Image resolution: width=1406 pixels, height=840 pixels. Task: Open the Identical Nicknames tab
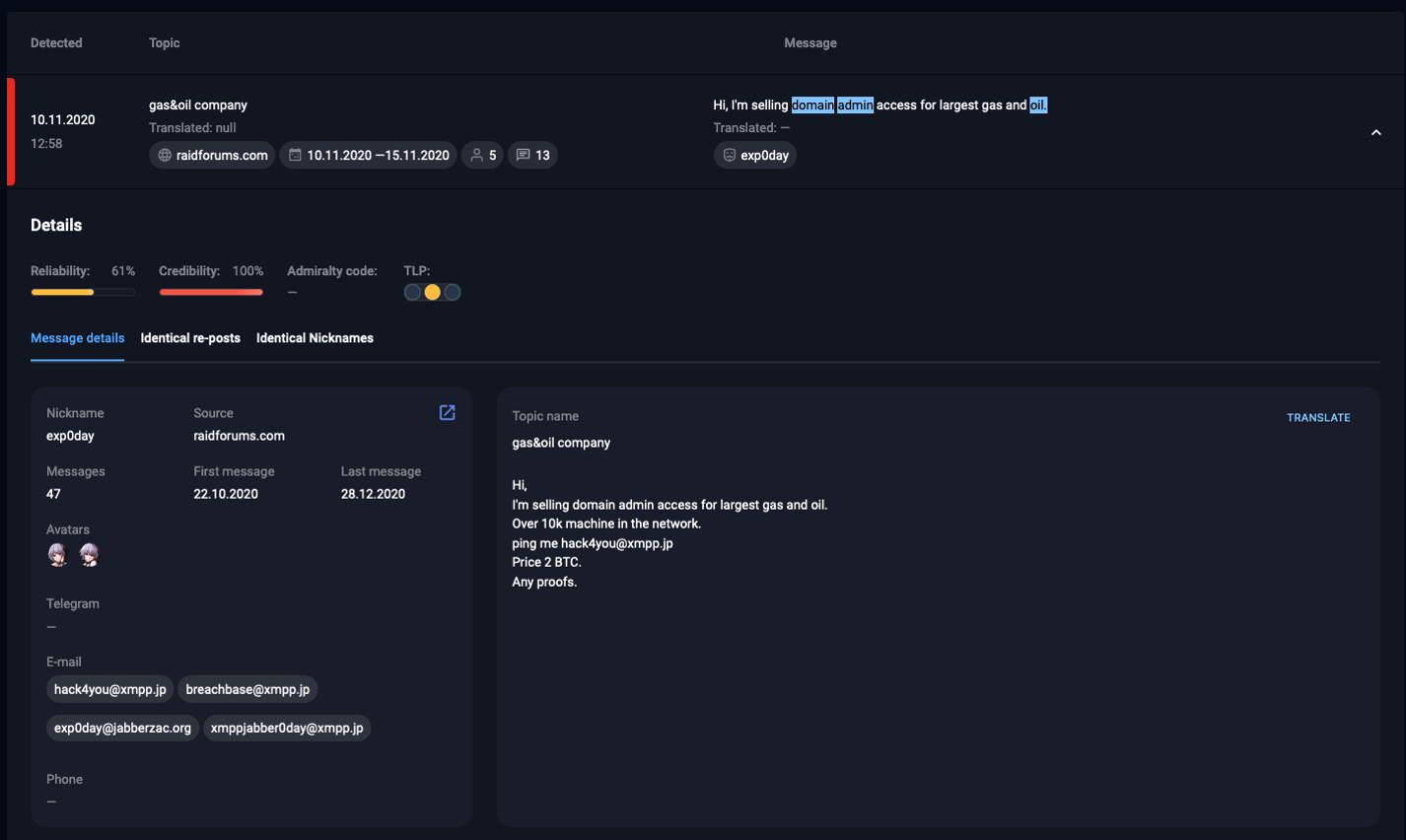(x=315, y=338)
